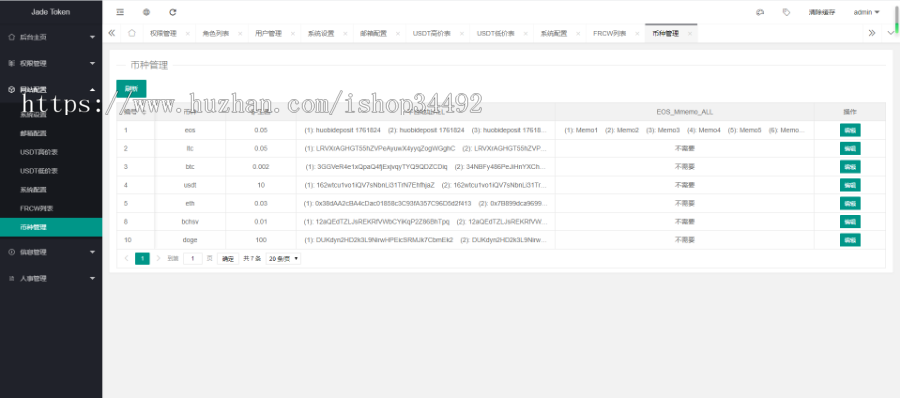Click 清除缓存 in the header
The height and width of the screenshot is (398, 900).
pos(821,12)
